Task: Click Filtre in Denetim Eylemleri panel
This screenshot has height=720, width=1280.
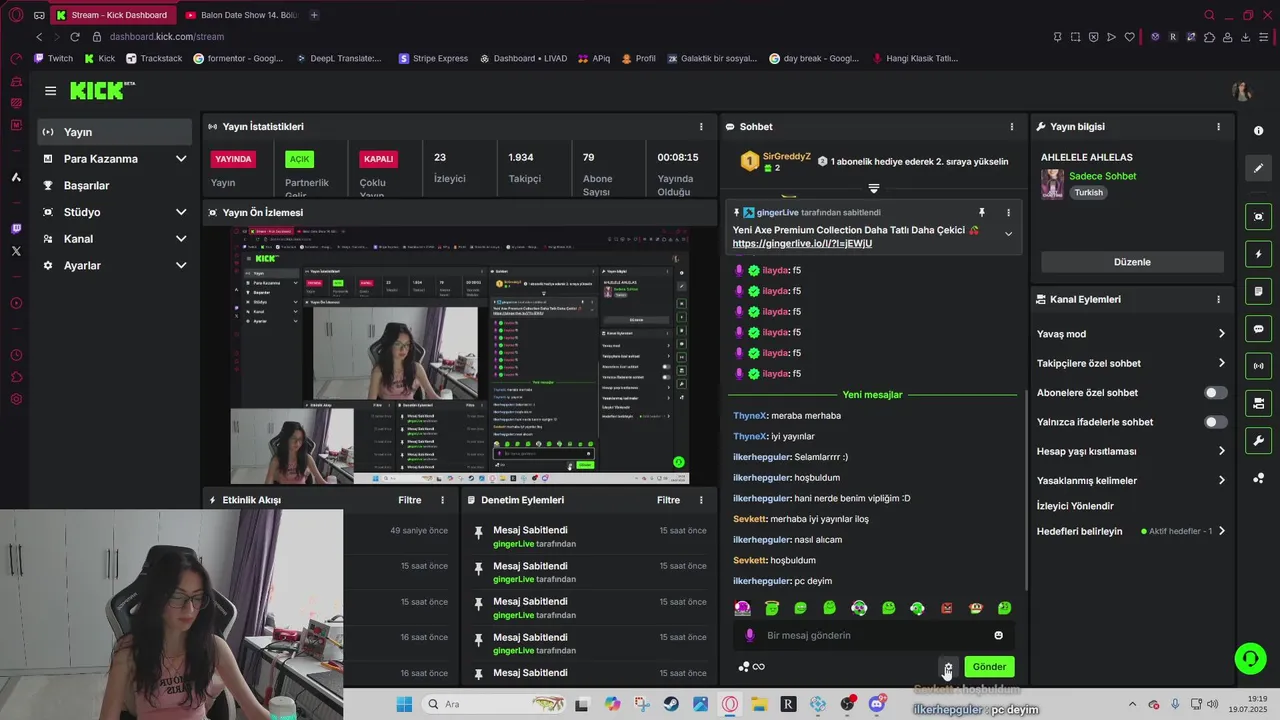Action: (668, 500)
